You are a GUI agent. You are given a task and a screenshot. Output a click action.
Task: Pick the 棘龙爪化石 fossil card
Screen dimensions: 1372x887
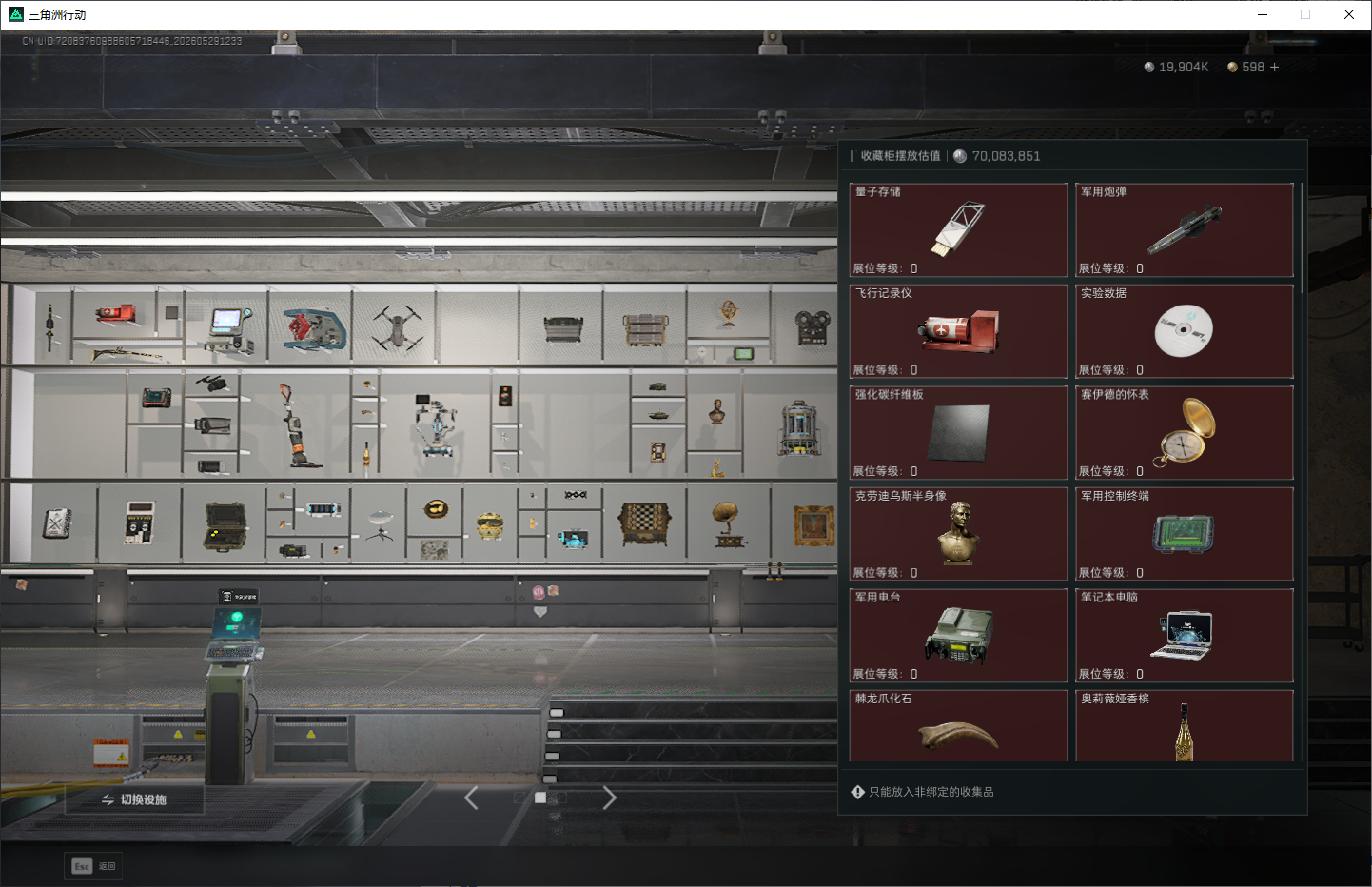[958, 725]
